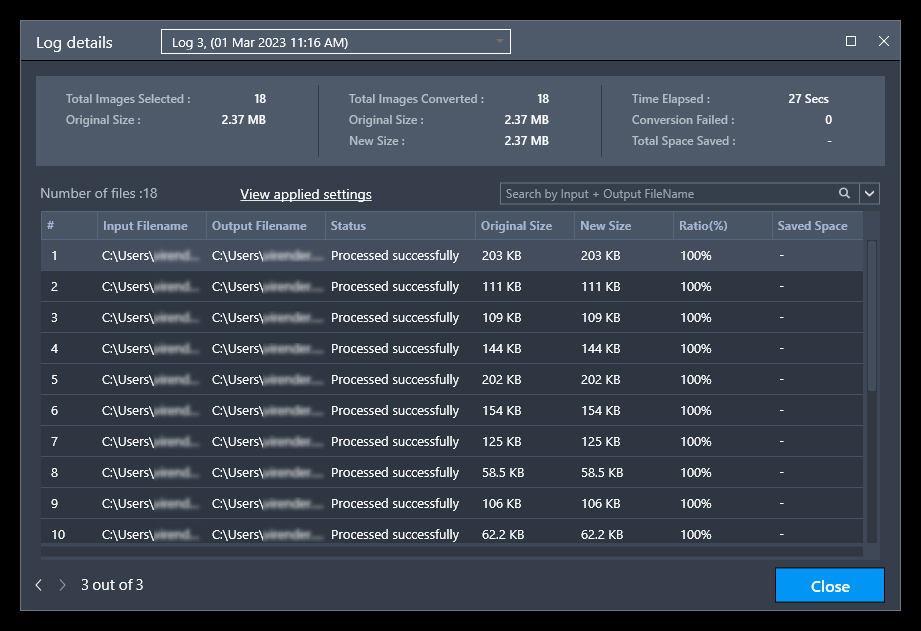Select row 5 with 202 KB file
Viewport: 921px width, 631px height.
click(452, 380)
